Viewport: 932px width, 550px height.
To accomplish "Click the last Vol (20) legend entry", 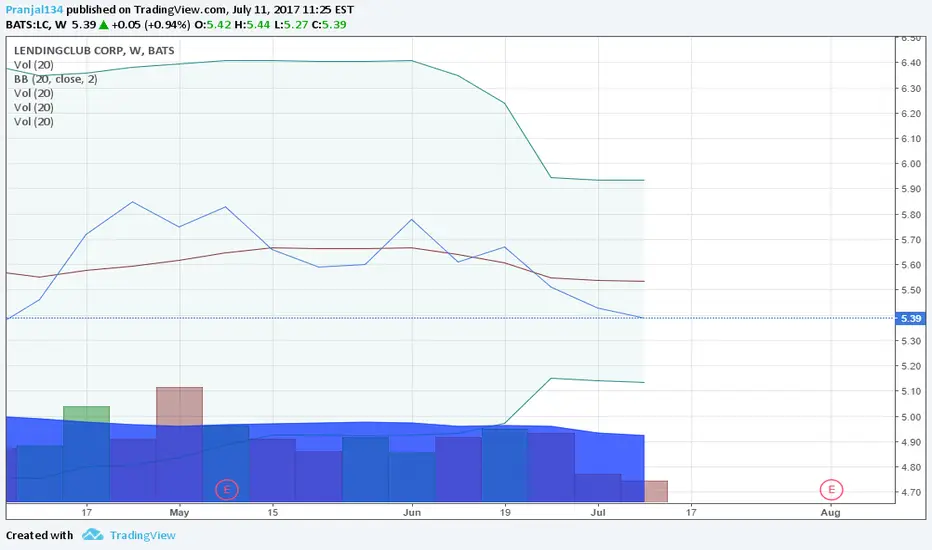I will (33, 122).
